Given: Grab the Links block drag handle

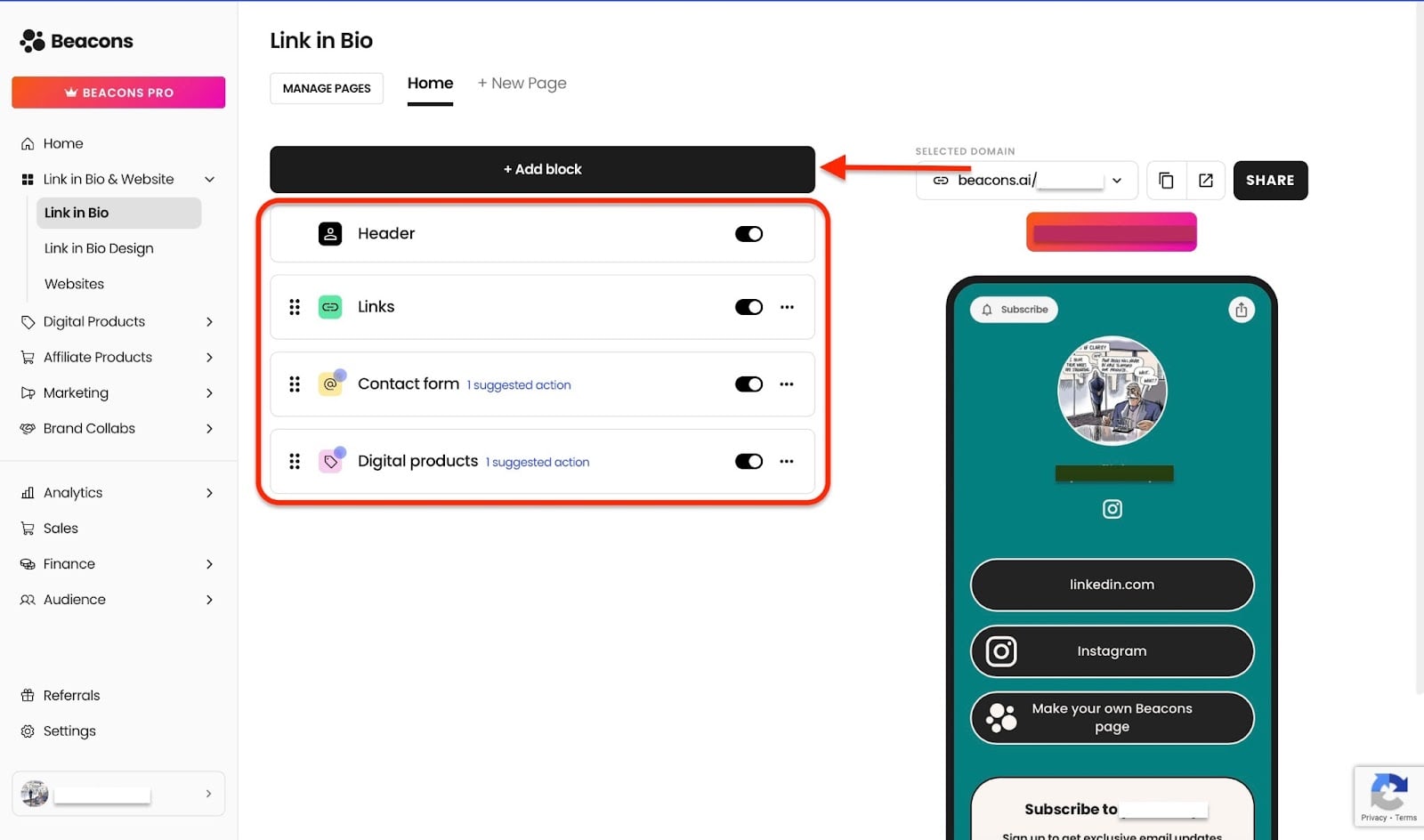Looking at the screenshot, I should pos(295,307).
